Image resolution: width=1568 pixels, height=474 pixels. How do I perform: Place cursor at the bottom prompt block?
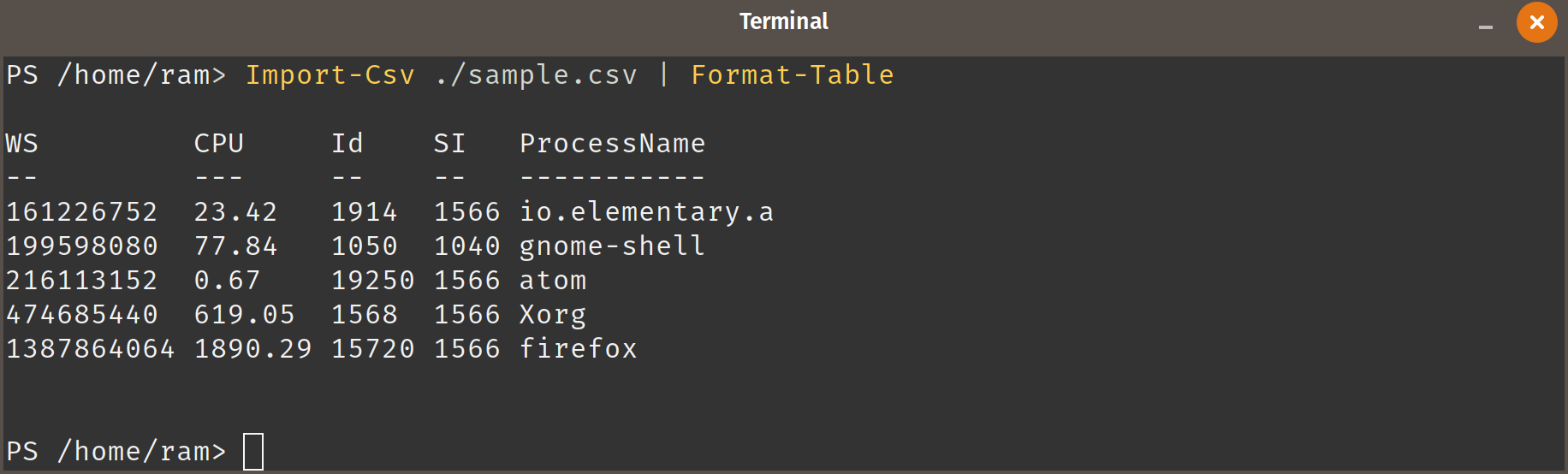[253, 452]
